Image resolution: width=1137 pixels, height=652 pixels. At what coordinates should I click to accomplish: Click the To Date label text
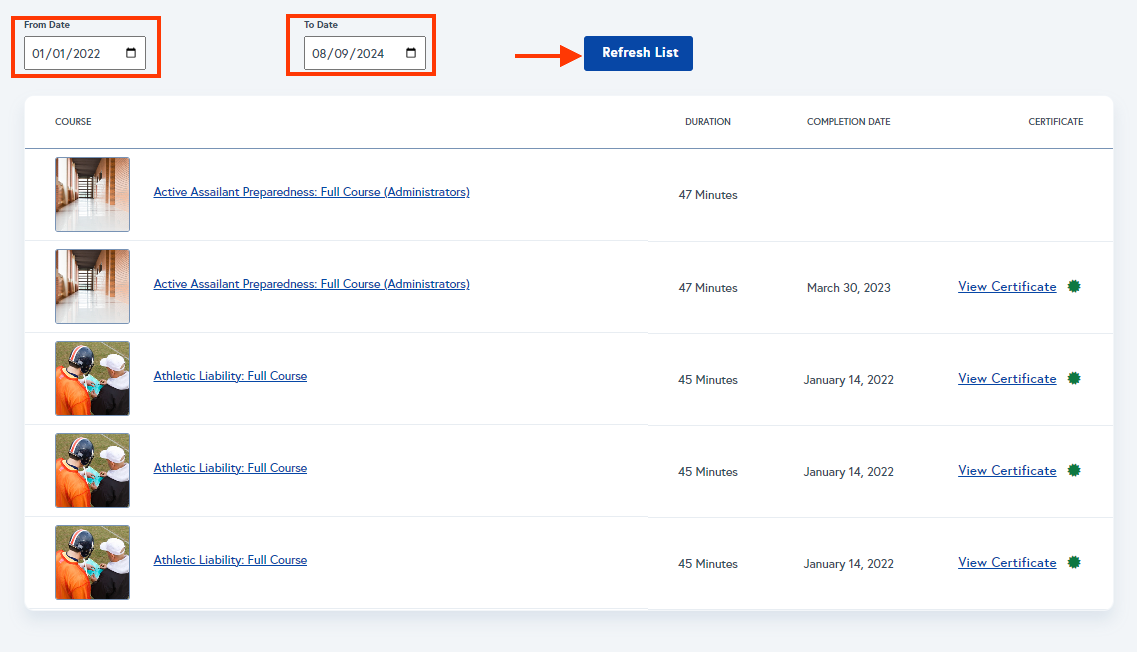[x=321, y=25]
